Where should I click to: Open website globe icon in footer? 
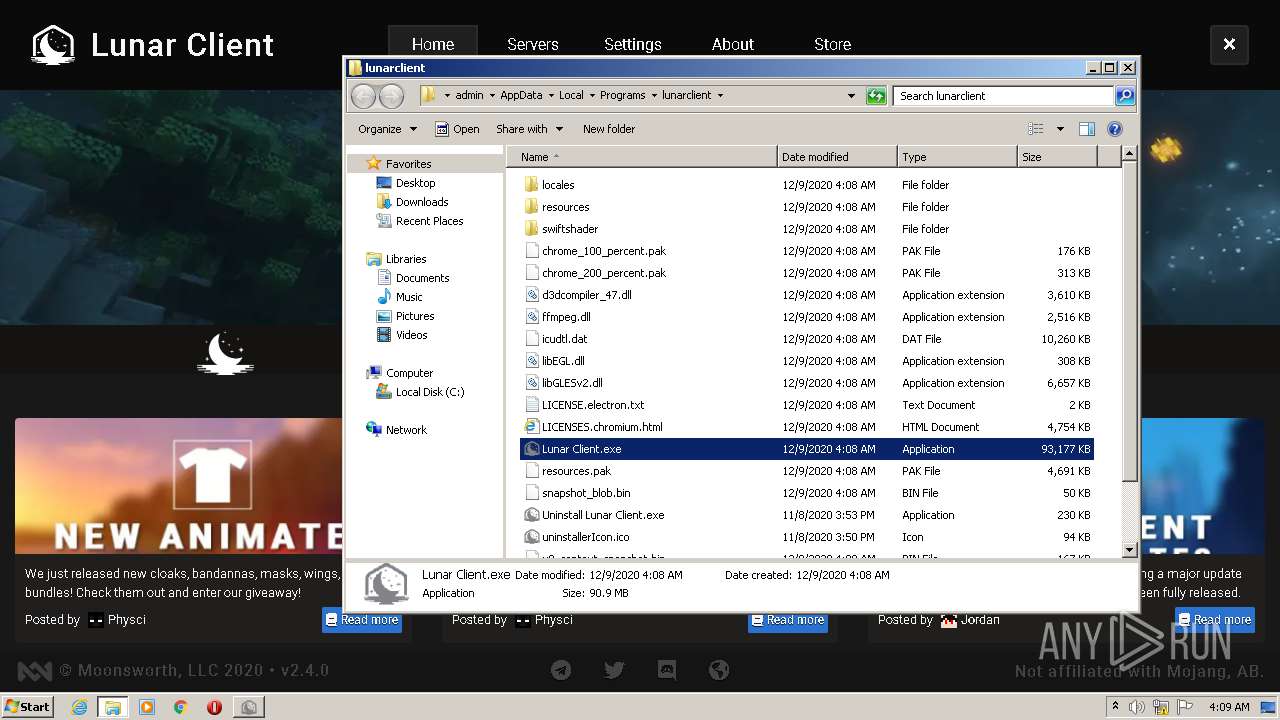tap(719, 670)
